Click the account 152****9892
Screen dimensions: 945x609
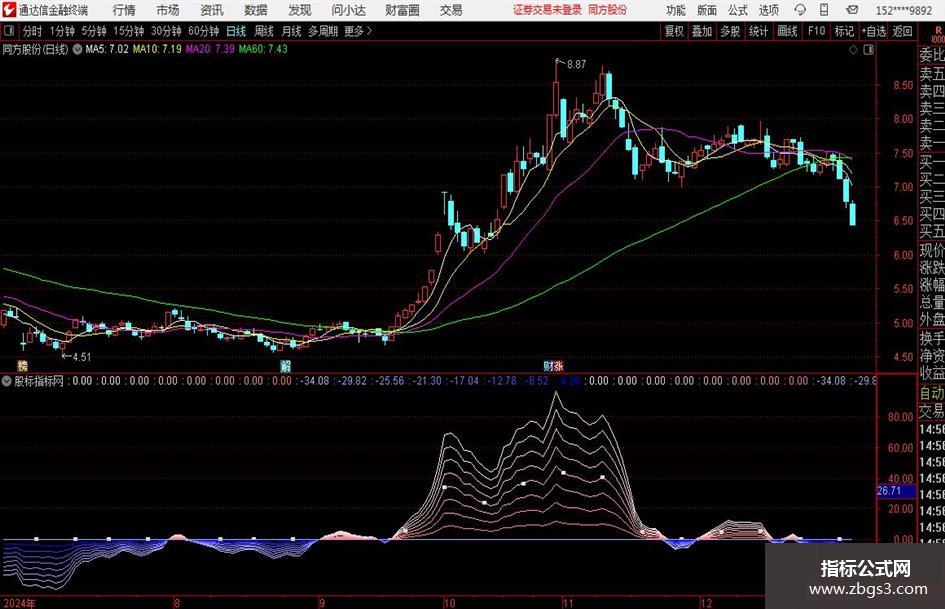(x=903, y=10)
